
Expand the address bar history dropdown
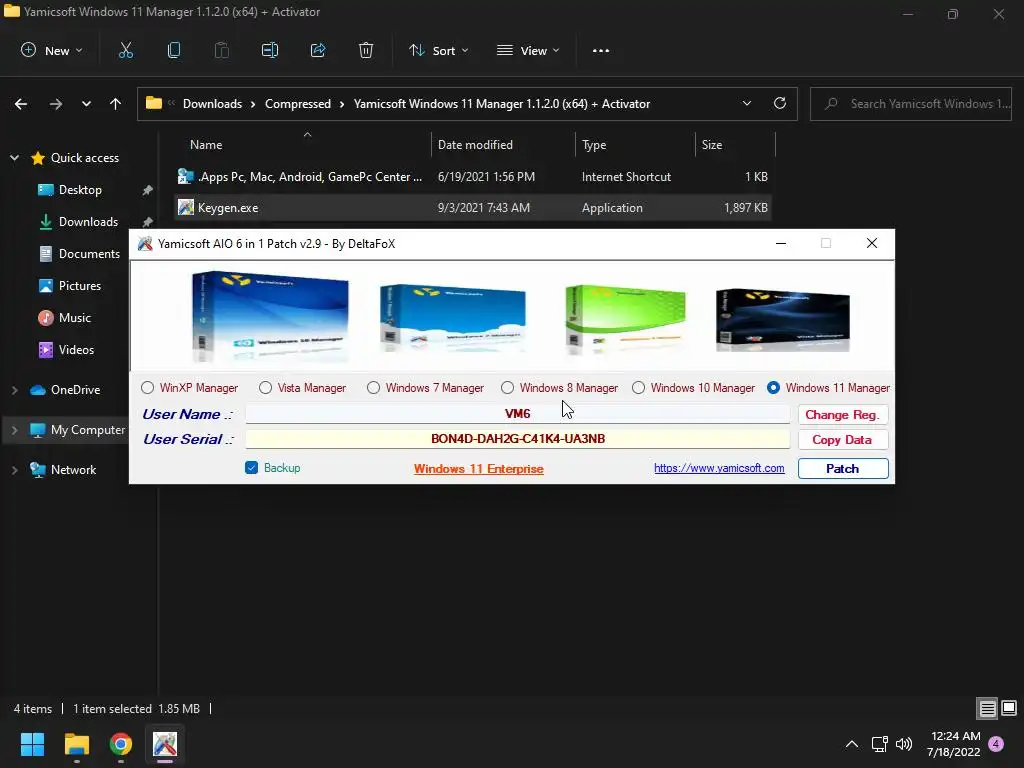(x=746, y=103)
